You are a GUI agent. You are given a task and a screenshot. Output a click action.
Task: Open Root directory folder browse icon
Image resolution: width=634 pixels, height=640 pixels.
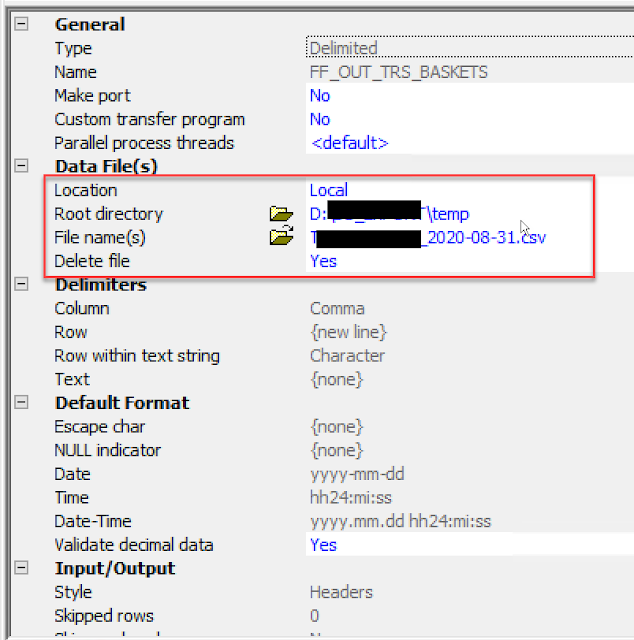(x=281, y=214)
